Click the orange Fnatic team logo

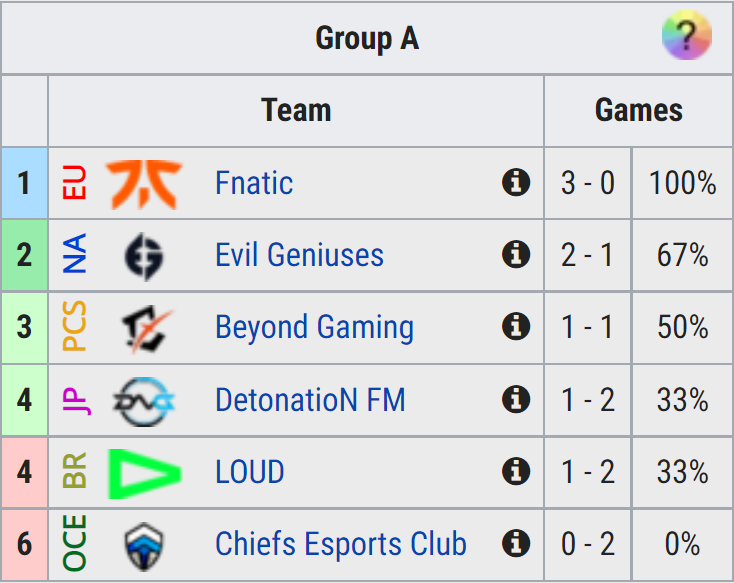pyautogui.click(x=144, y=184)
